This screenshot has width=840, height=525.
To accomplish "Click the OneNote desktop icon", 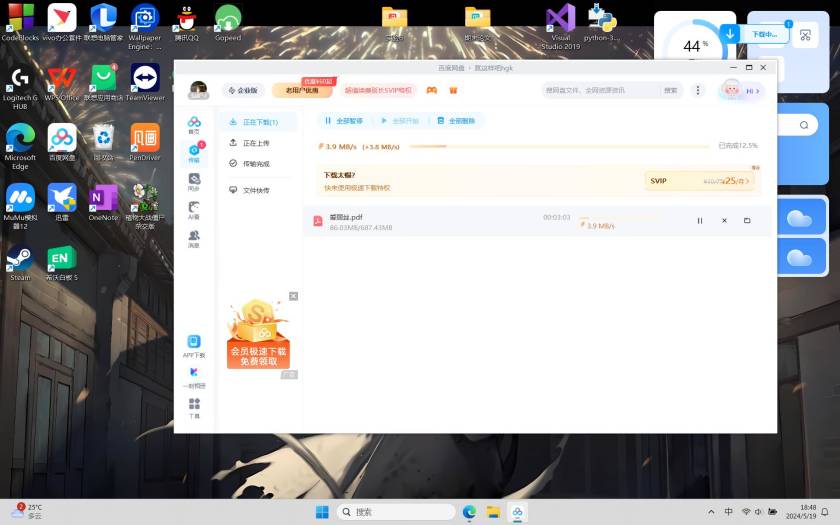I will (103, 202).
